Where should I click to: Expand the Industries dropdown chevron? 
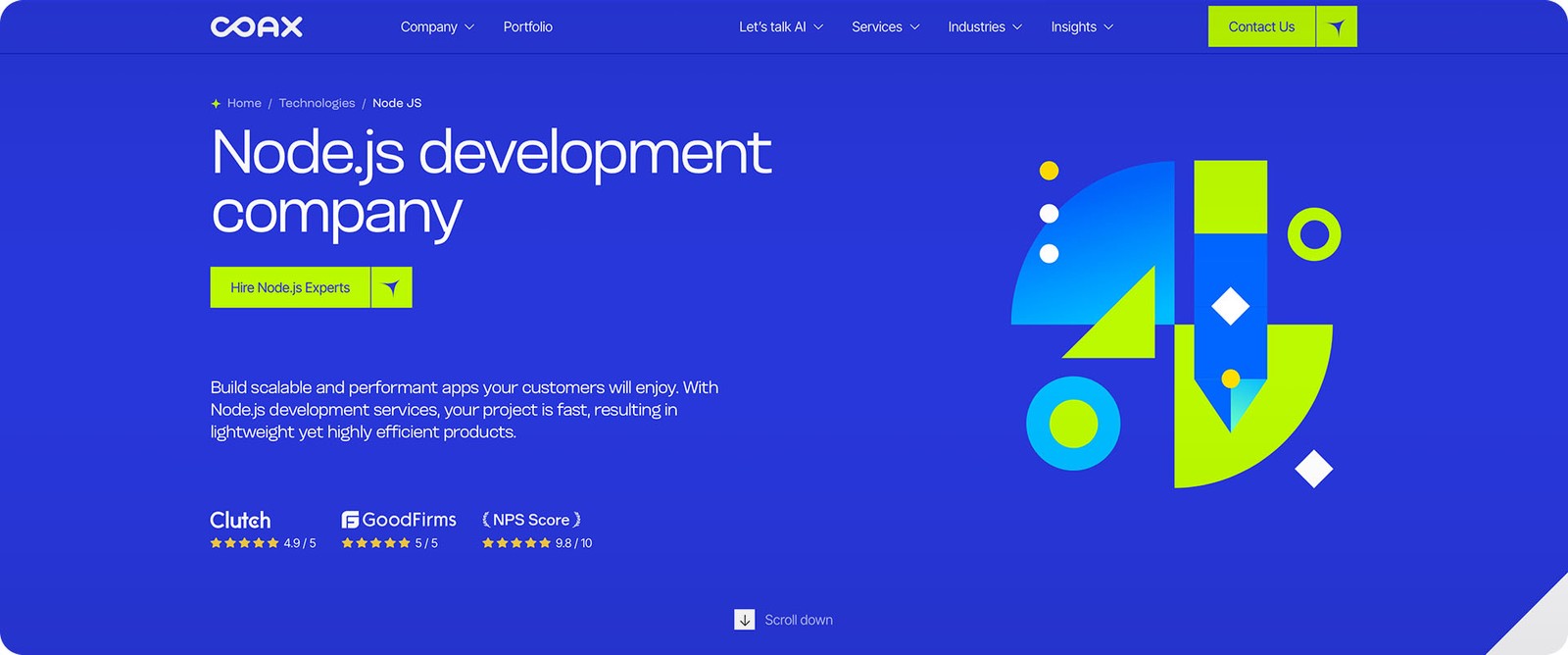1017,27
